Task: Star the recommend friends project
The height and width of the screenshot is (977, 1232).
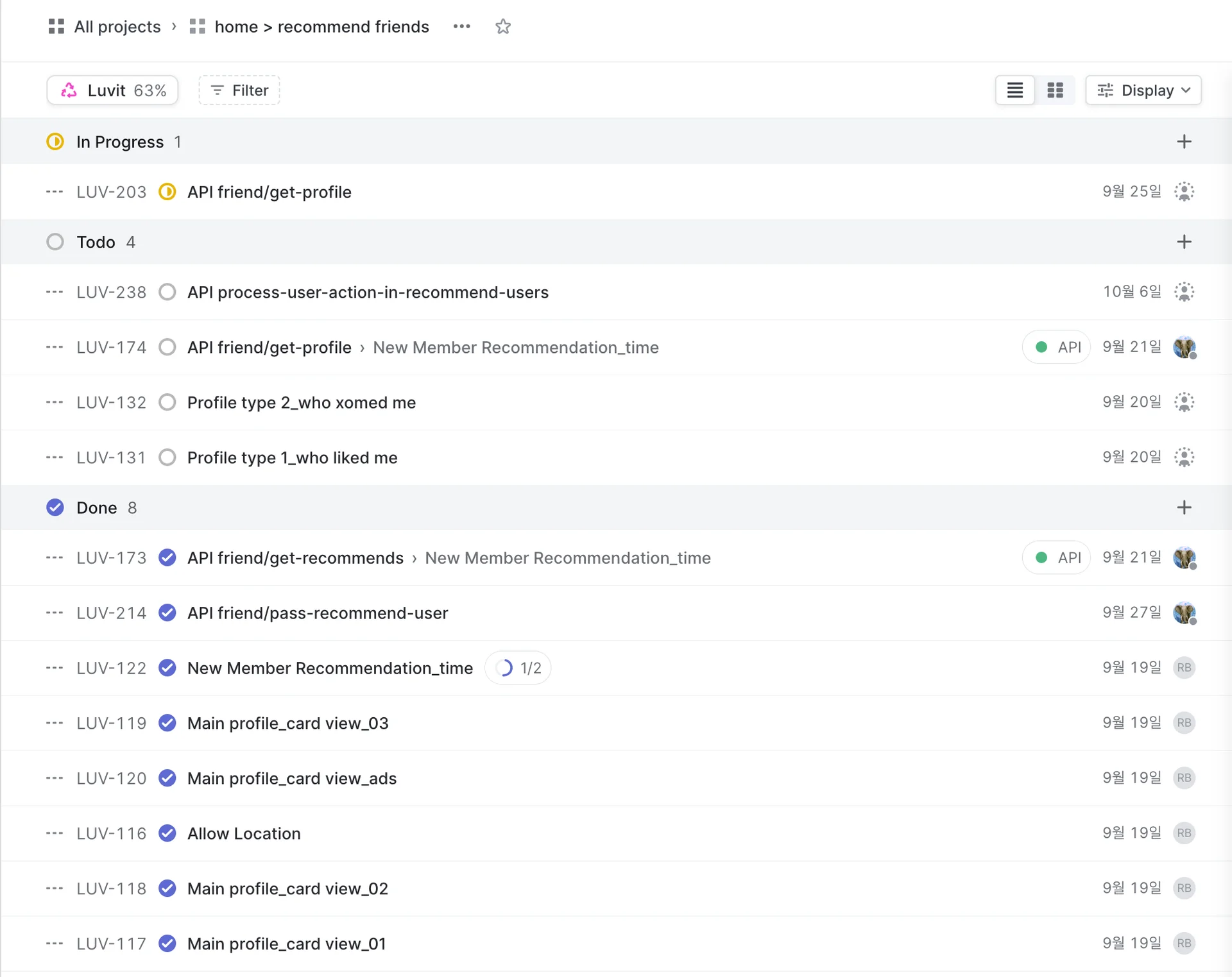Action: (x=502, y=26)
